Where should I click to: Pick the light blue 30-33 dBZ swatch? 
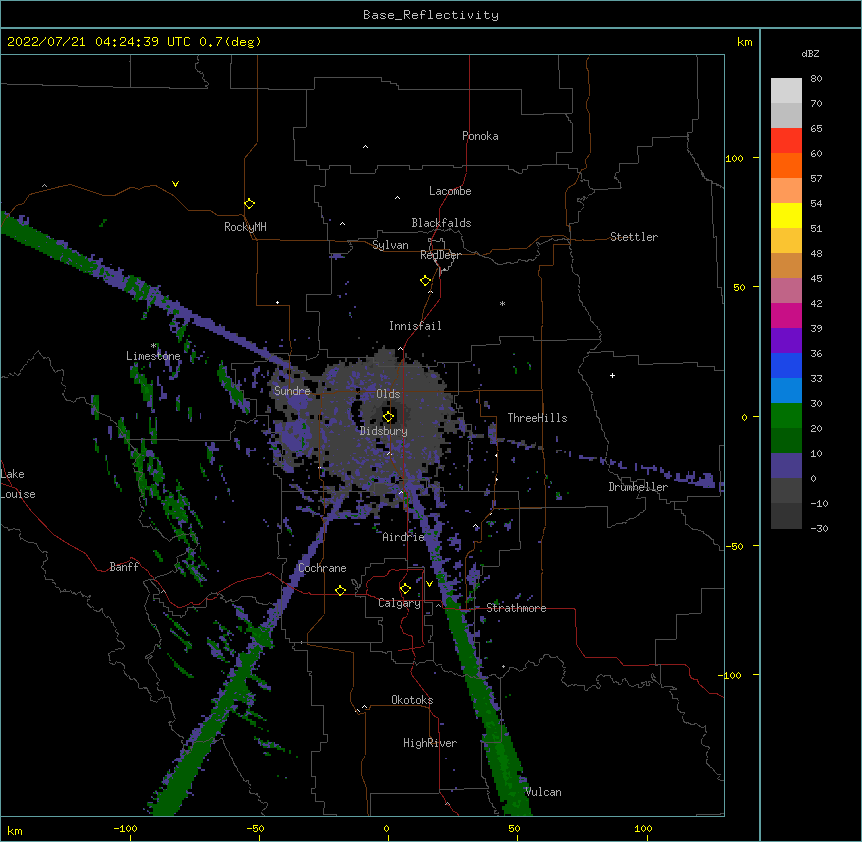[x=786, y=391]
